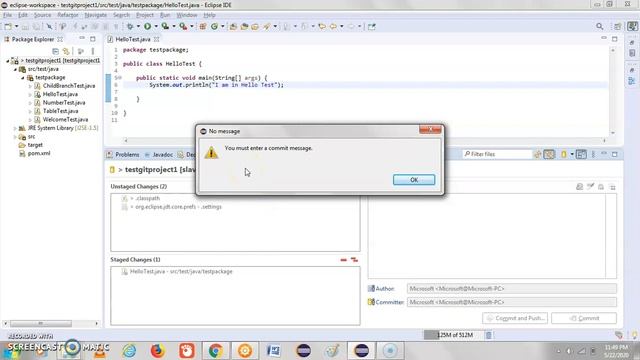The image size is (640, 360).
Task: Click the New Java Package icon
Action: [x=203, y=27]
